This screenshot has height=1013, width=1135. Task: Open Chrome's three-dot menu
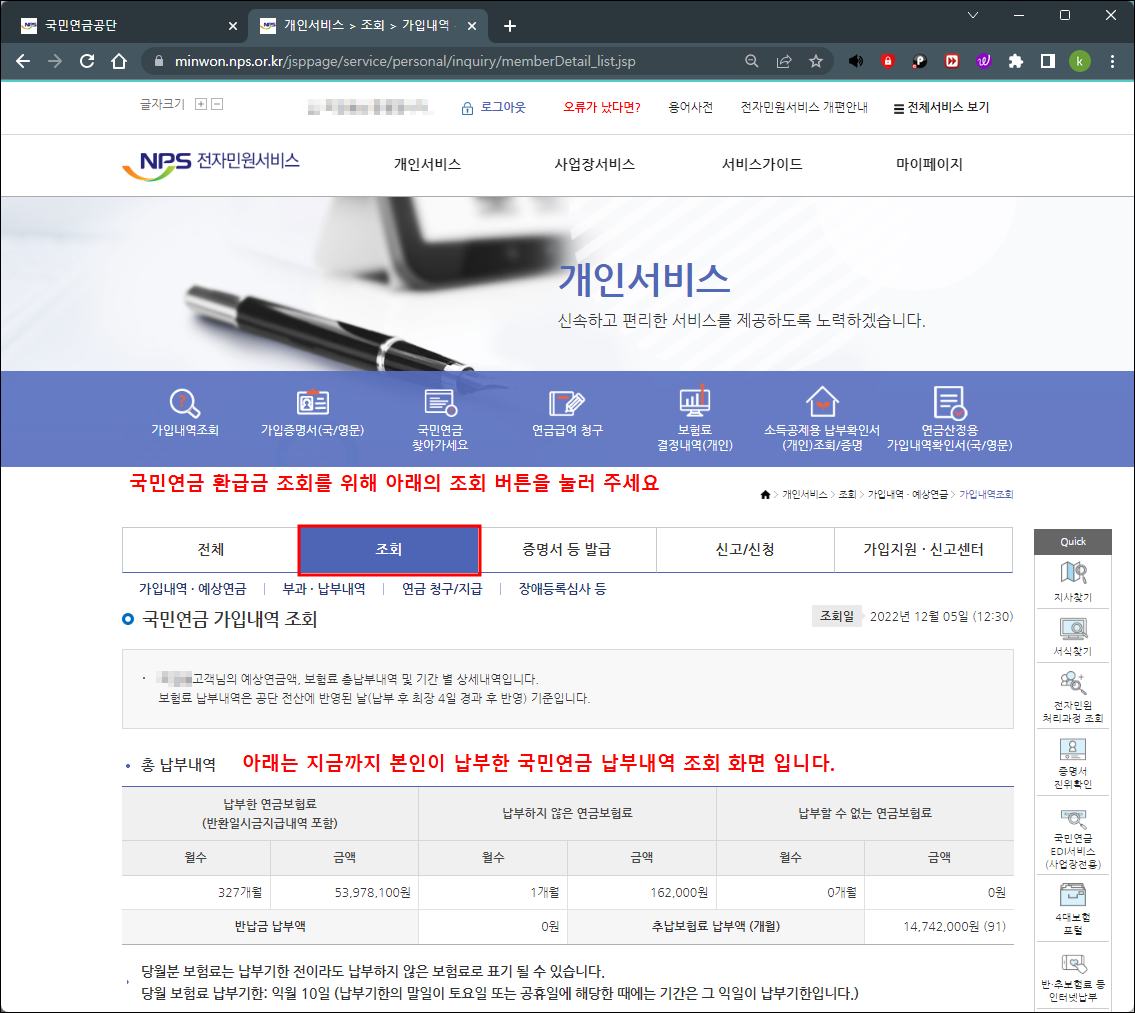1112,61
